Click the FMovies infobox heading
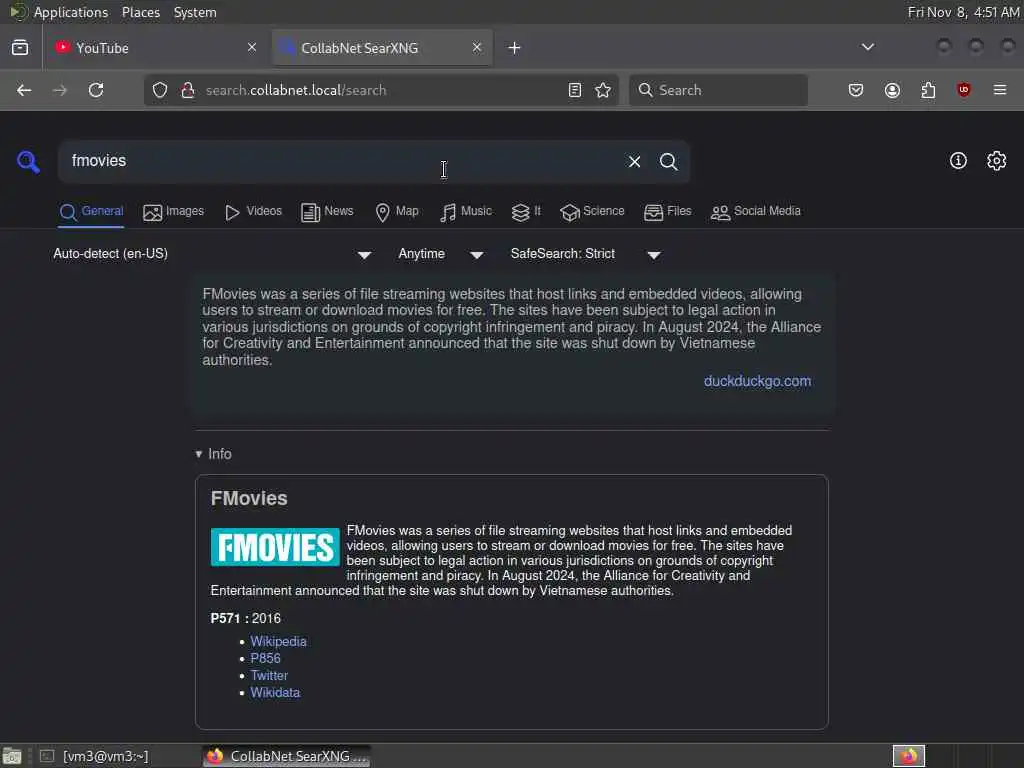This screenshot has width=1024, height=768. pos(249,498)
